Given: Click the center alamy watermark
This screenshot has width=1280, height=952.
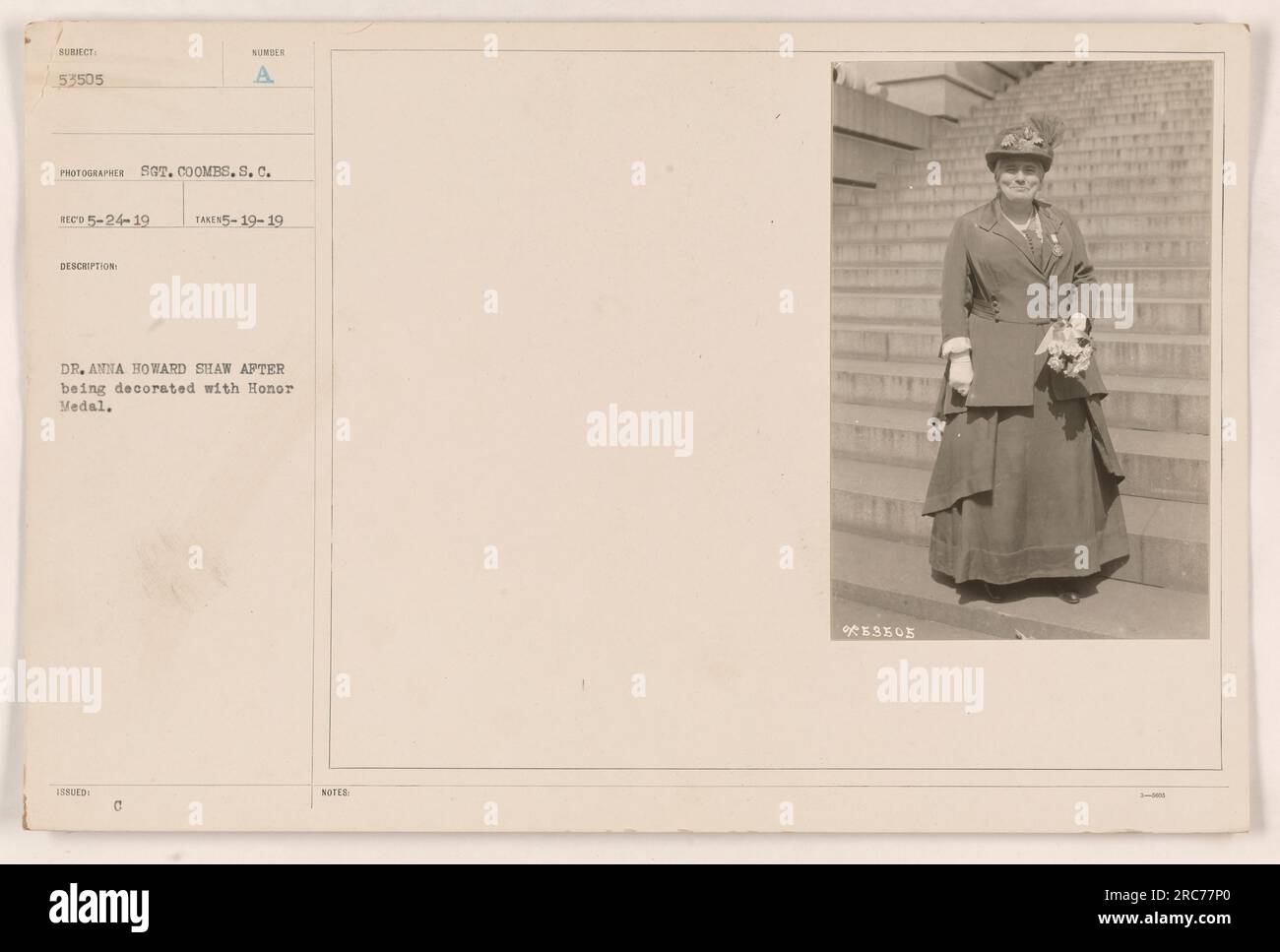Looking at the screenshot, I should pyautogui.click(x=639, y=430).
